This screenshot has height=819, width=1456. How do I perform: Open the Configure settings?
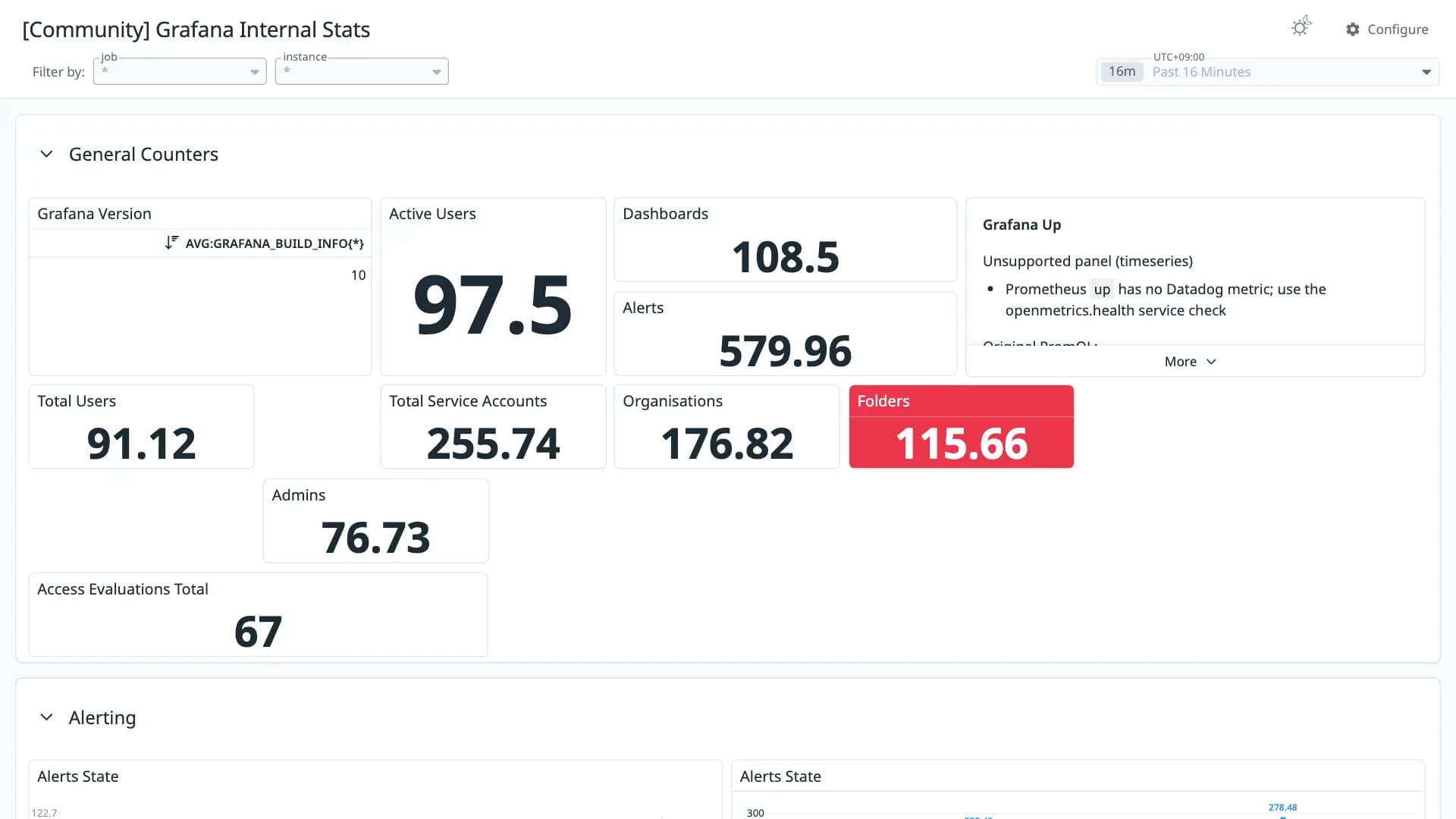point(1387,30)
